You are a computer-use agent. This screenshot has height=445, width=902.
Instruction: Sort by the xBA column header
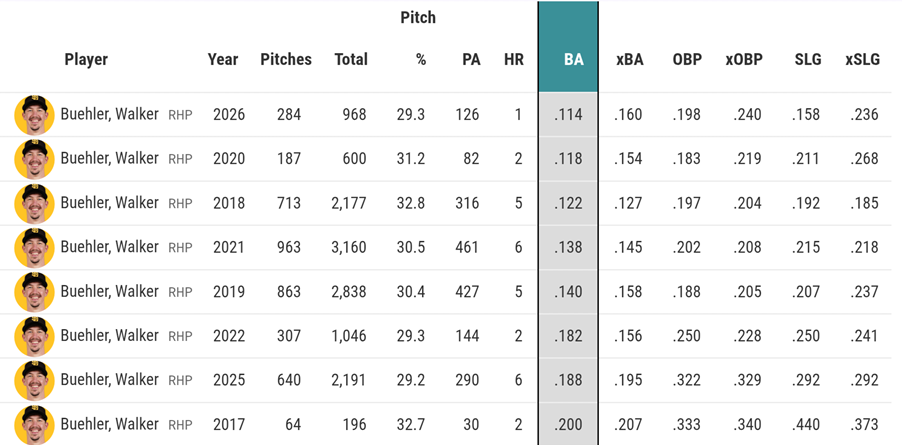629,60
